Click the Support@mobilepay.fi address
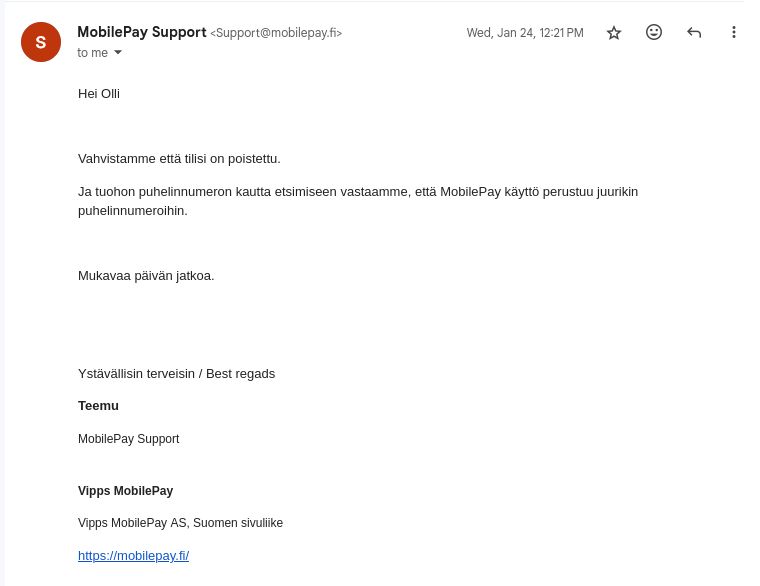 click(276, 33)
